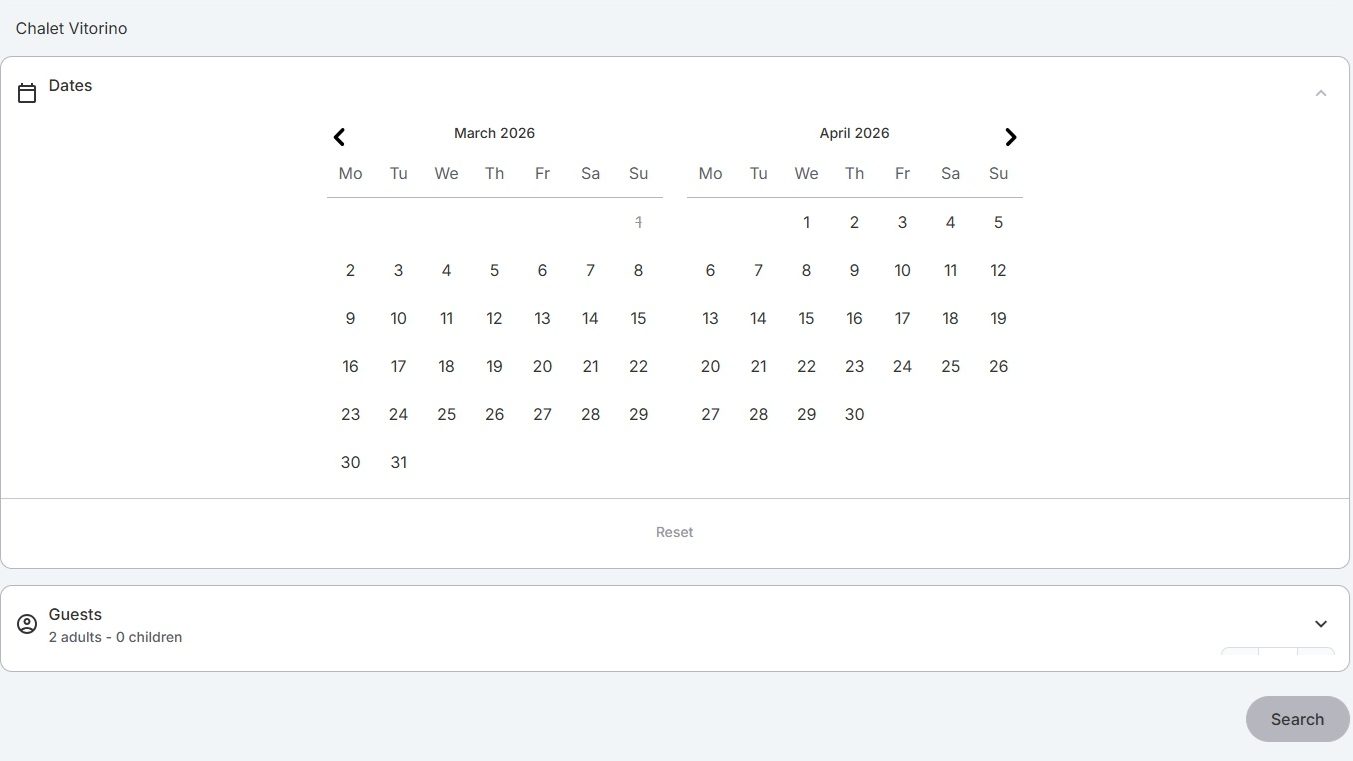Expand the Guests section chevron
Viewport: 1353px width, 761px height.
(x=1320, y=624)
